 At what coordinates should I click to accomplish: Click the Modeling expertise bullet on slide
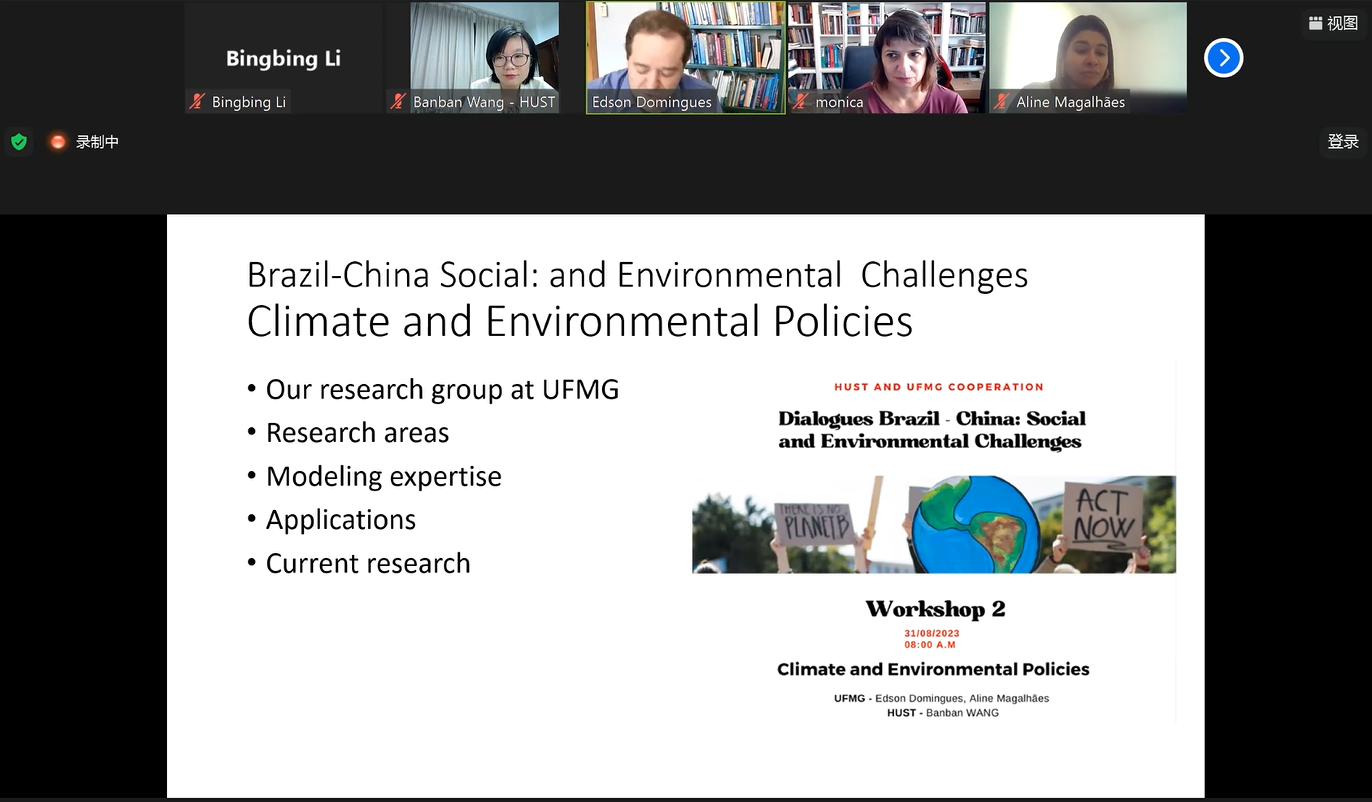[383, 477]
